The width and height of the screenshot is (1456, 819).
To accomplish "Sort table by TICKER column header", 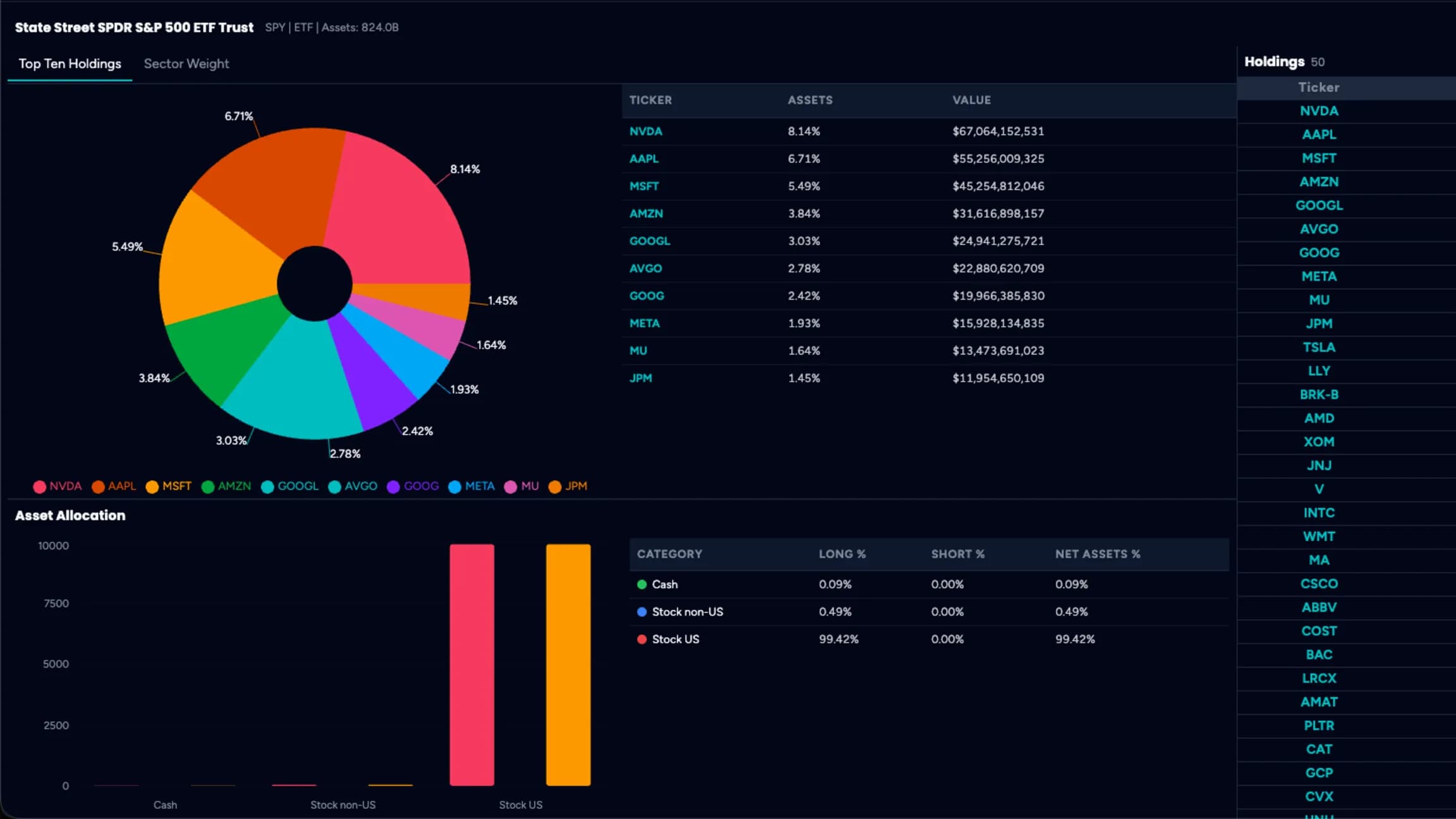I will [650, 100].
